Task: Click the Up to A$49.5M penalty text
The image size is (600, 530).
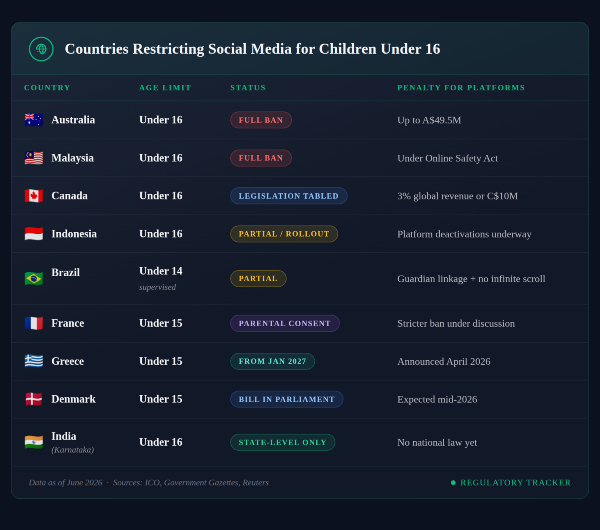Action: coord(429,120)
